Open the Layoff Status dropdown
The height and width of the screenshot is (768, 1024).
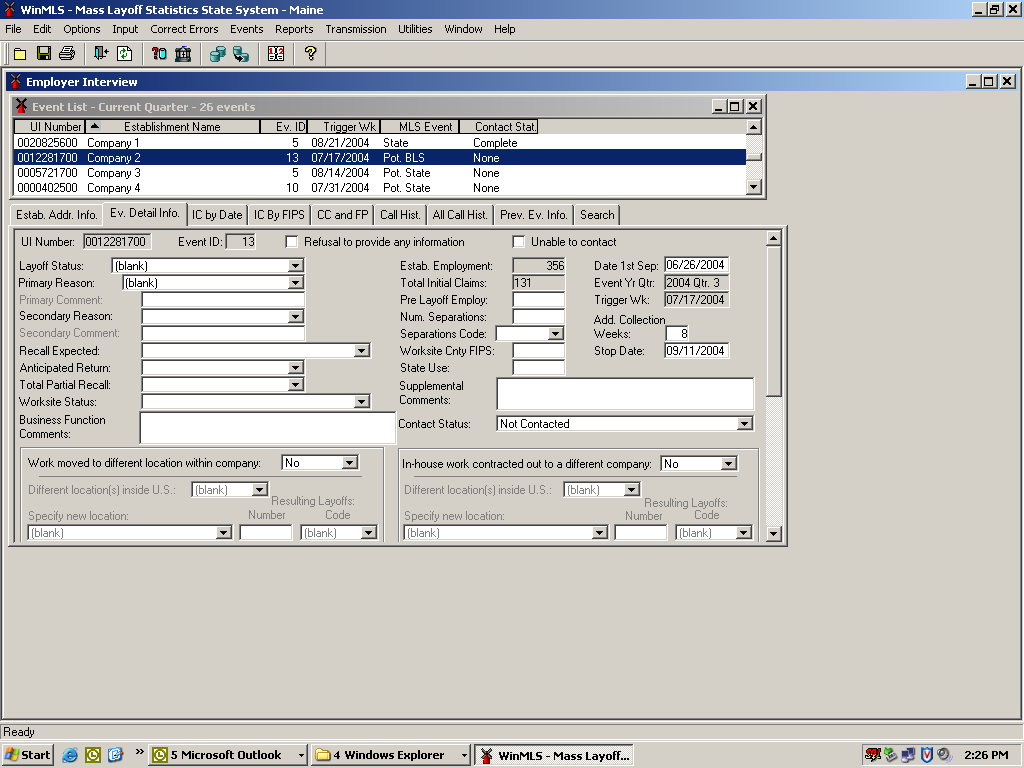pyautogui.click(x=295, y=266)
